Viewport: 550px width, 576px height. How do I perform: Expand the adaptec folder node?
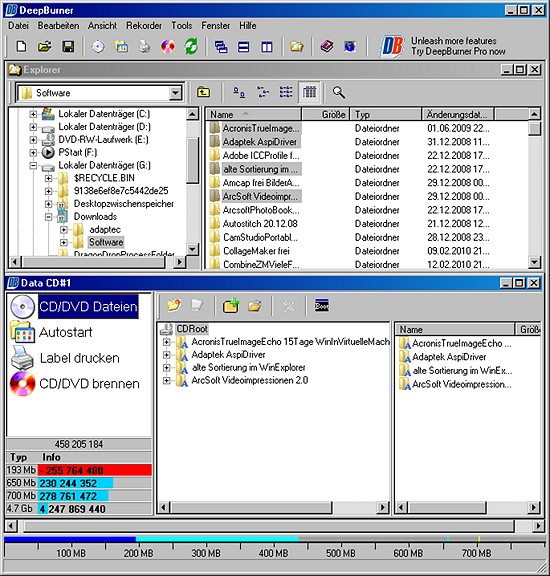(64, 230)
